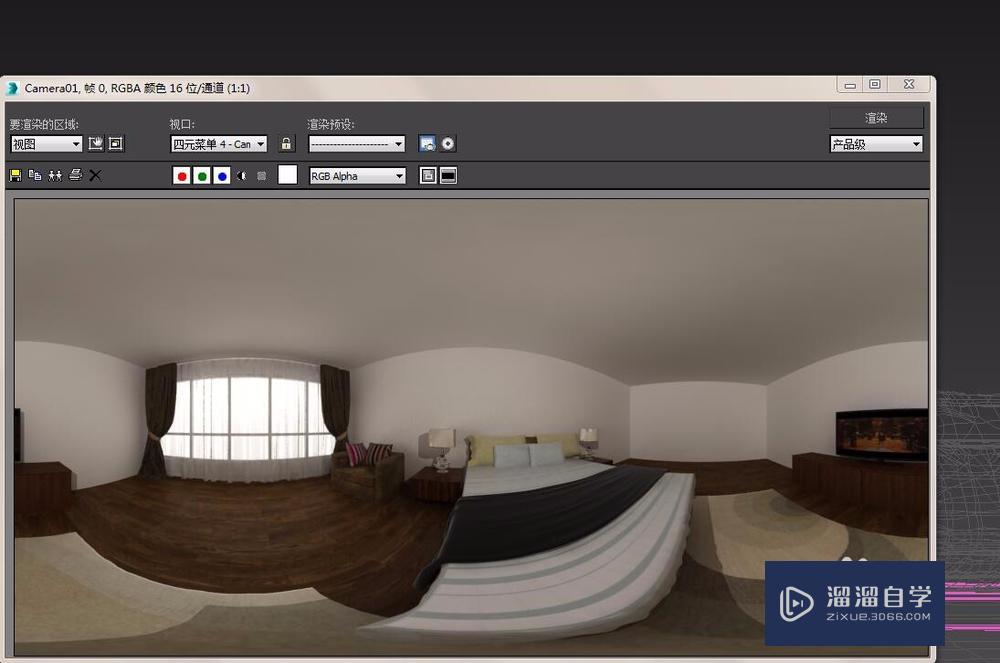Save the rendered image with the disk icon
This screenshot has height=663, width=1000.
click(15, 175)
